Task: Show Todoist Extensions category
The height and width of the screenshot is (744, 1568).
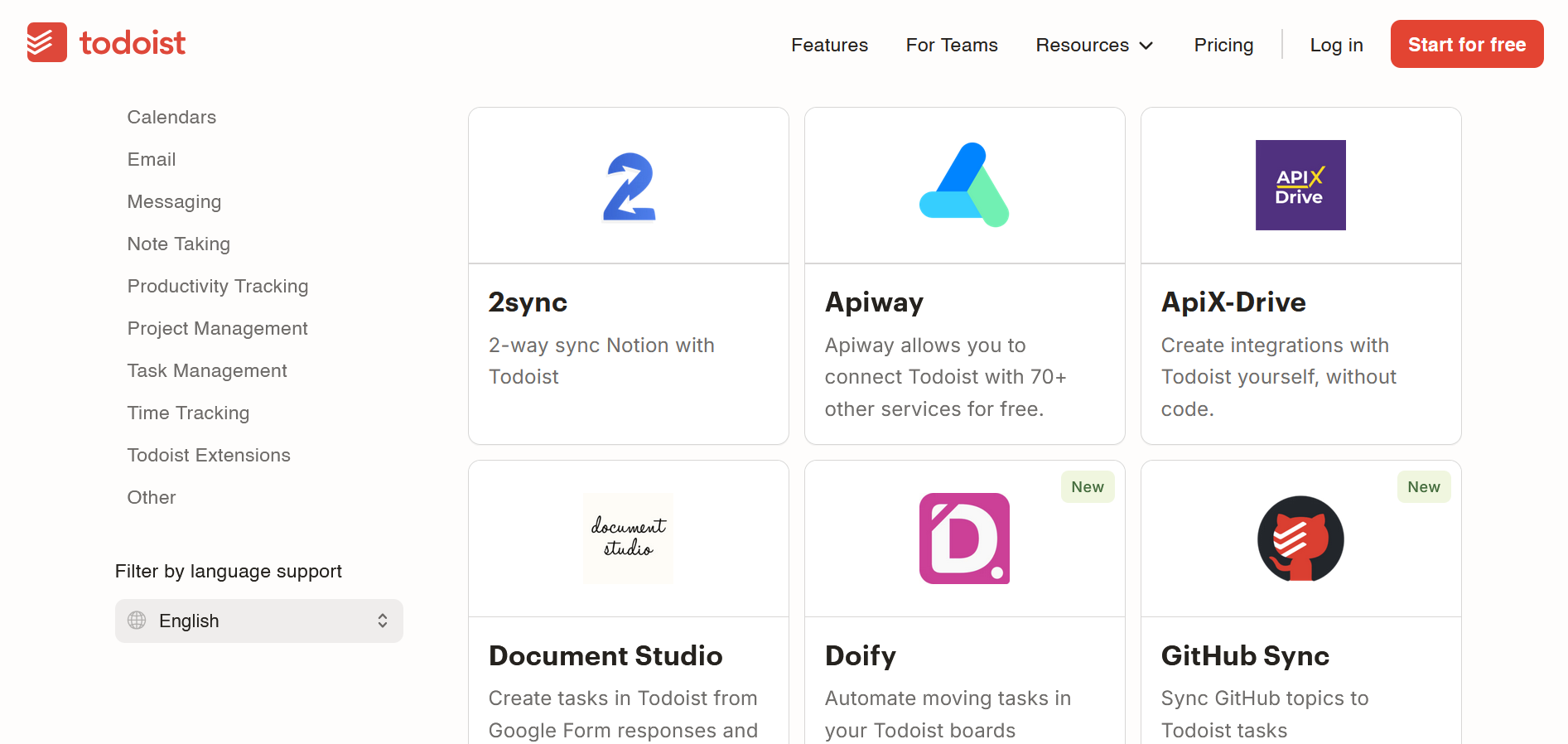Action: click(x=209, y=455)
